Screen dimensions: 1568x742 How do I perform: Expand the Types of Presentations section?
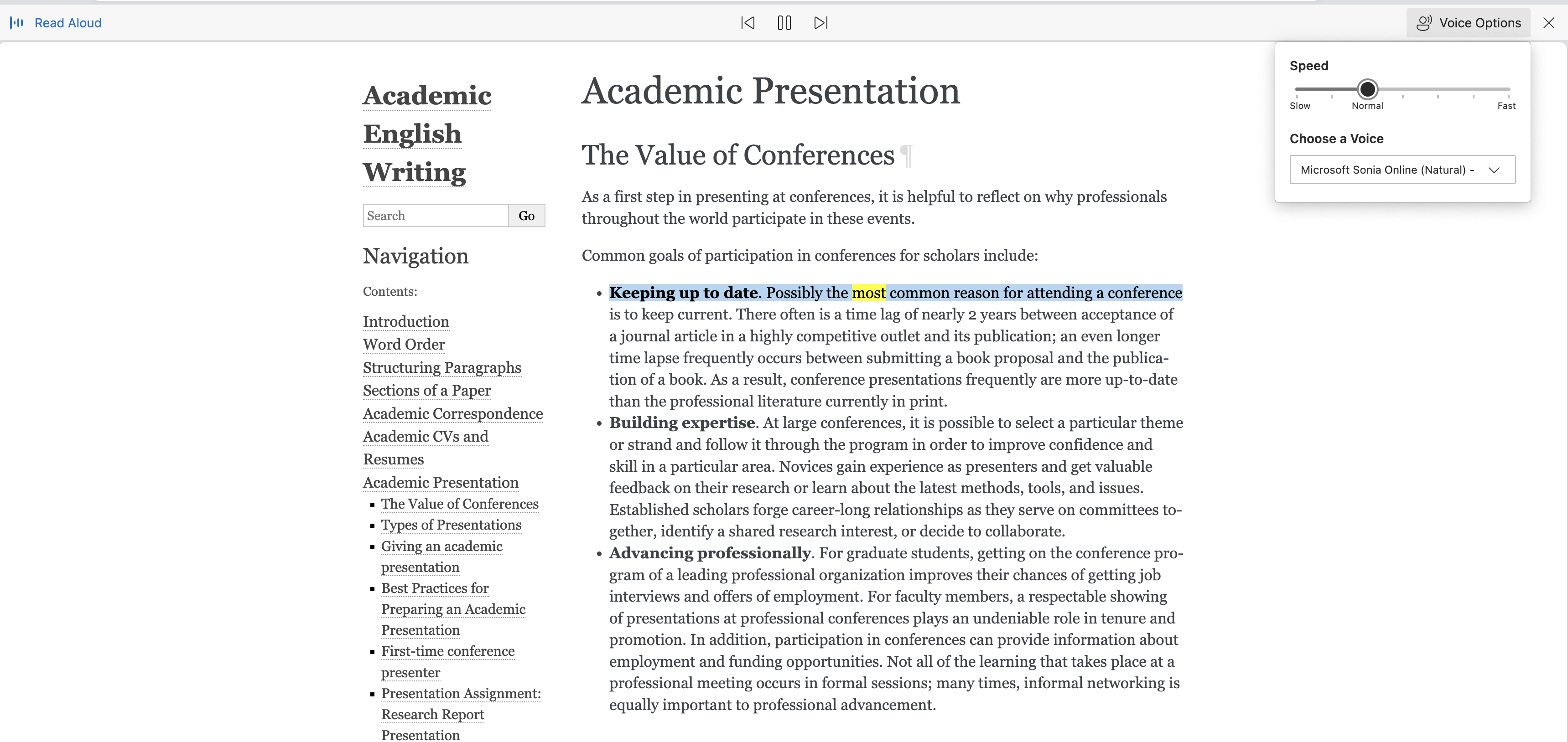click(451, 524)
